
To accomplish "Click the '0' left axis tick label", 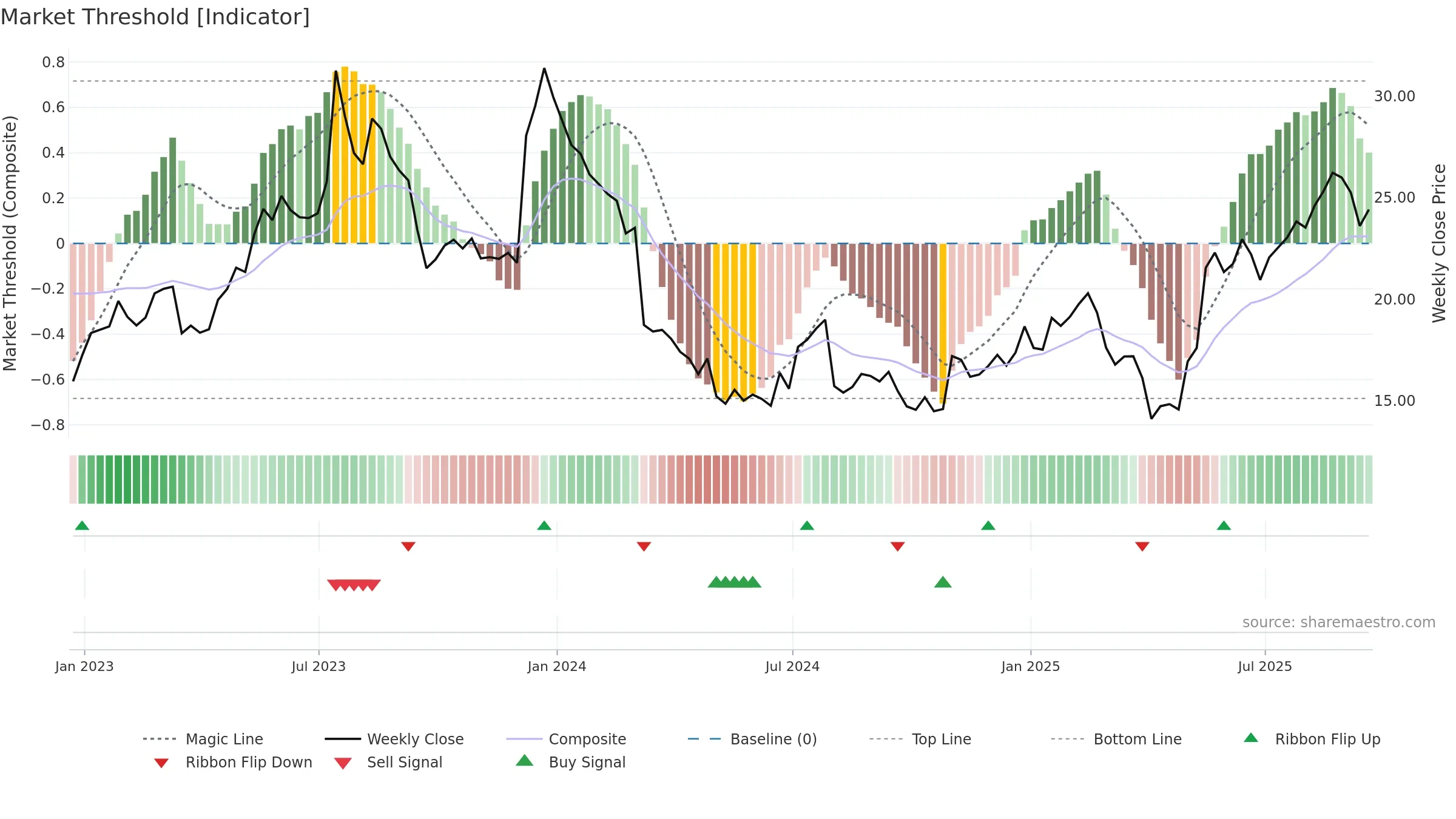I will pos(60,243).
